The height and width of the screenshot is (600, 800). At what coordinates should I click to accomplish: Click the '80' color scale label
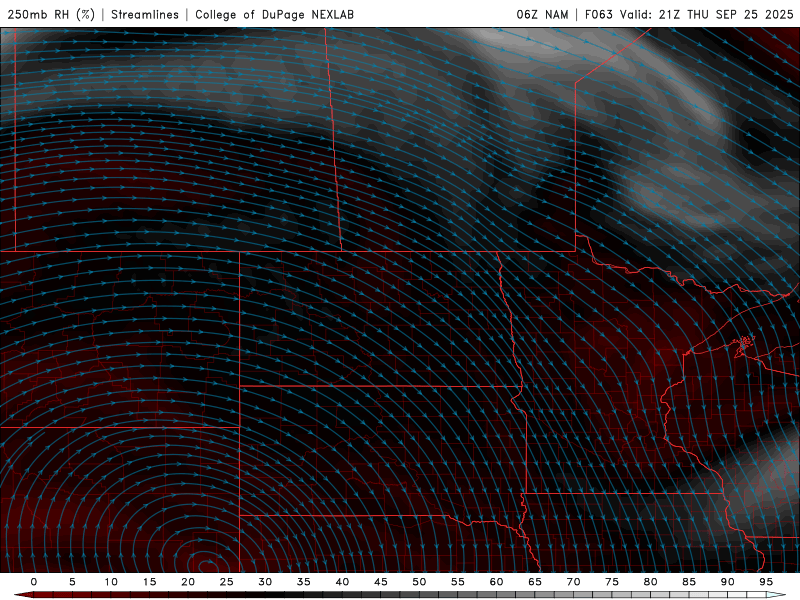[x=651, y=582]
